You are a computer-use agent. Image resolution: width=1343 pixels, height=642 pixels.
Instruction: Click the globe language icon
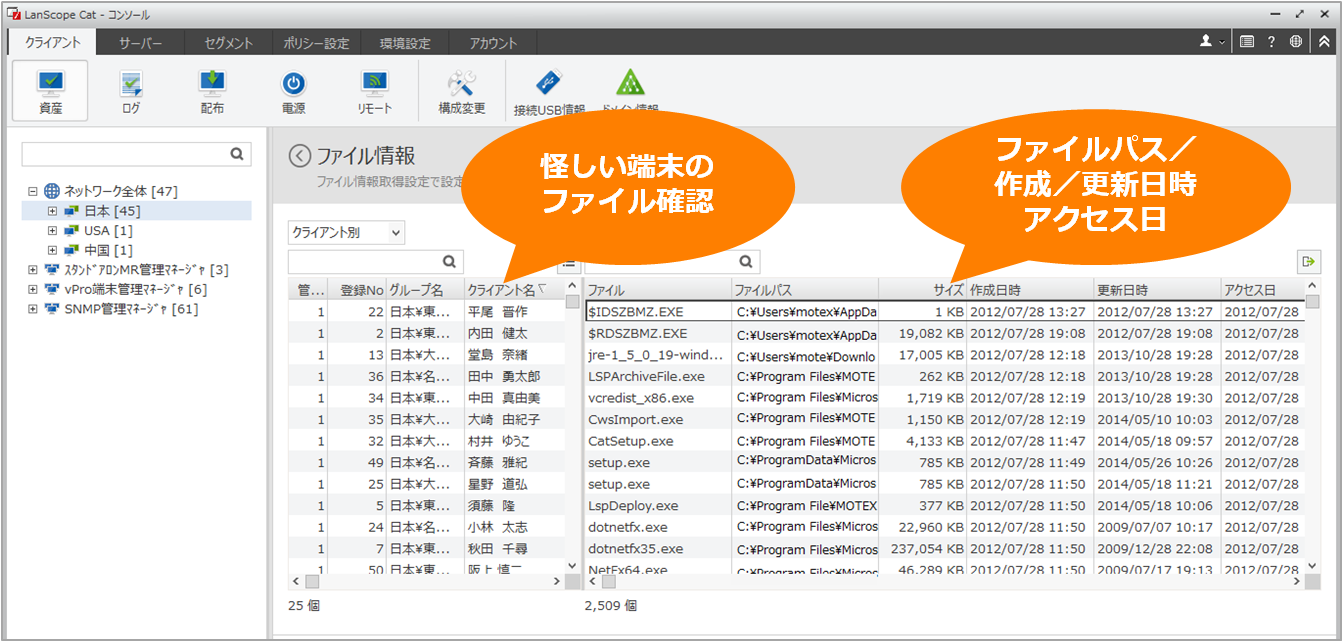[1297, 42]
